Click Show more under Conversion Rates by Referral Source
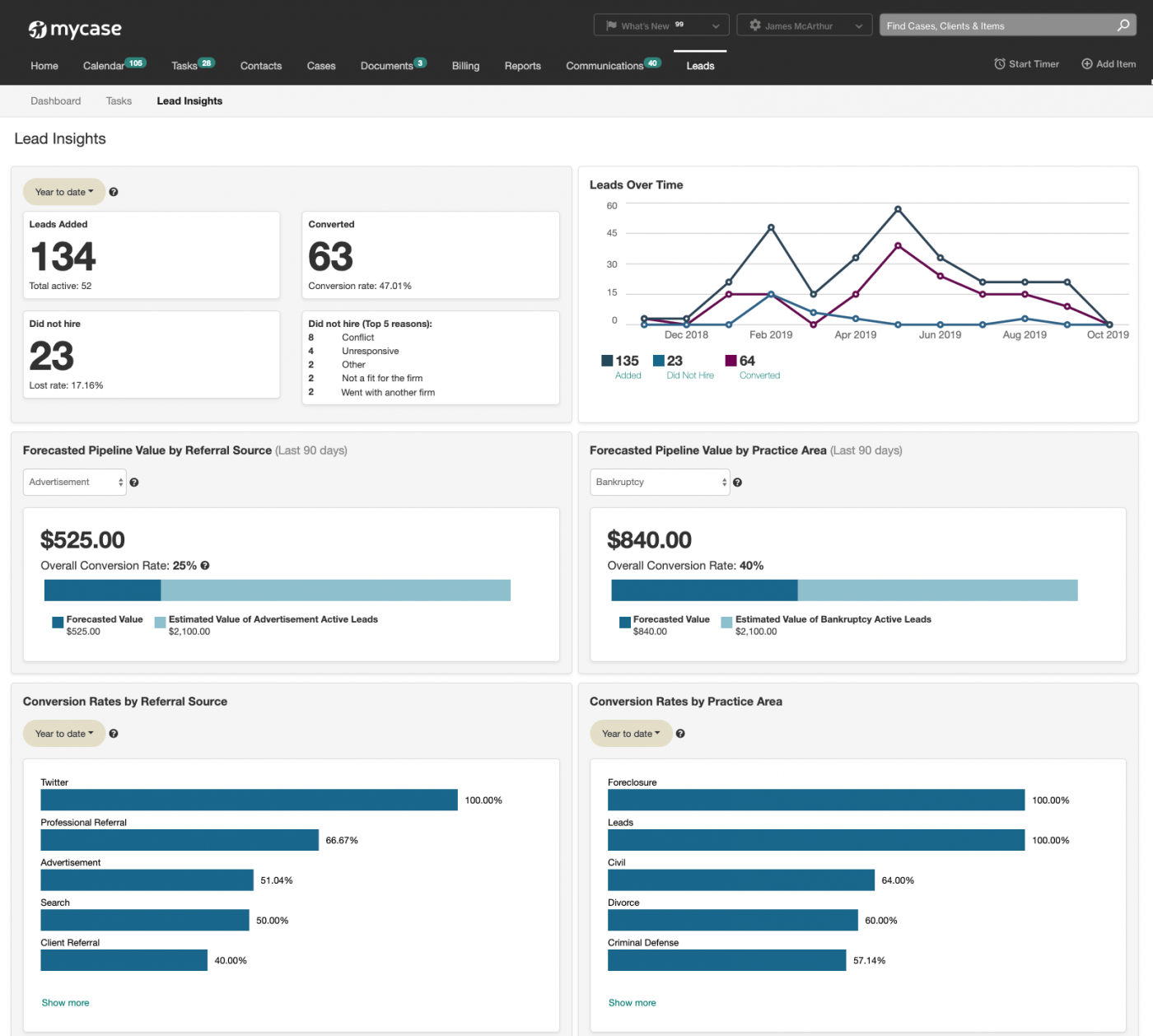The height and width of the screenshot is (1036, 1153). [x=65, y=1002]
